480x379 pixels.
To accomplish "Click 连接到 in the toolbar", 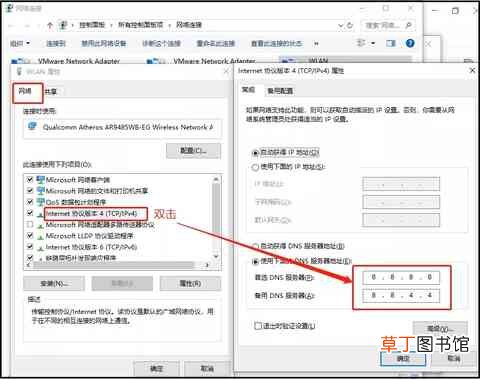I will [56, 43].
